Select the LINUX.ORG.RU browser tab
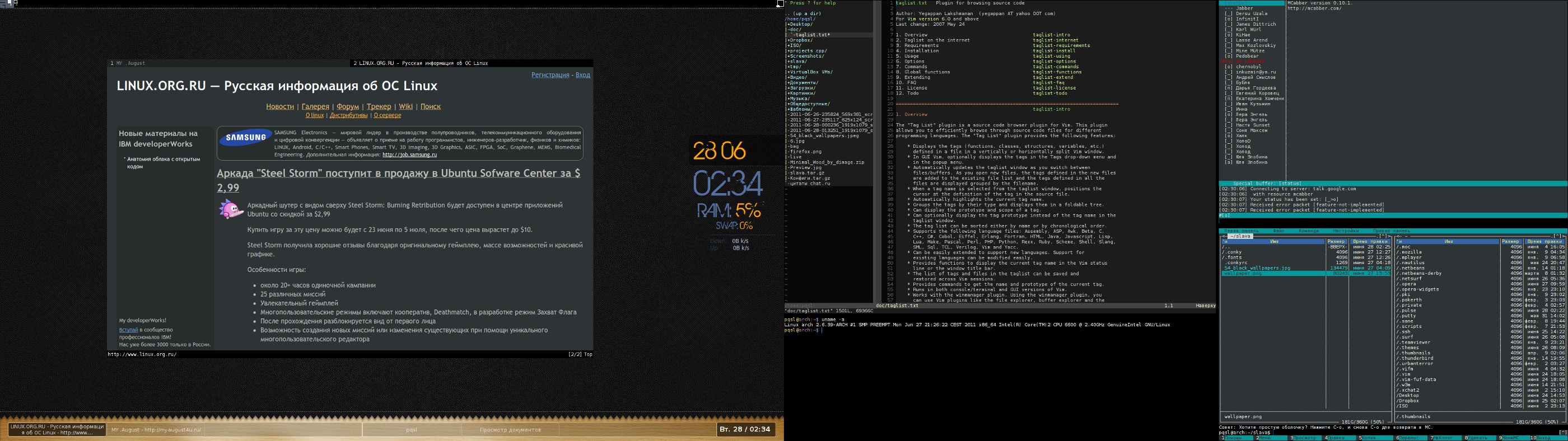Viewport: 1568px width, 441px height. click(471, 63)
